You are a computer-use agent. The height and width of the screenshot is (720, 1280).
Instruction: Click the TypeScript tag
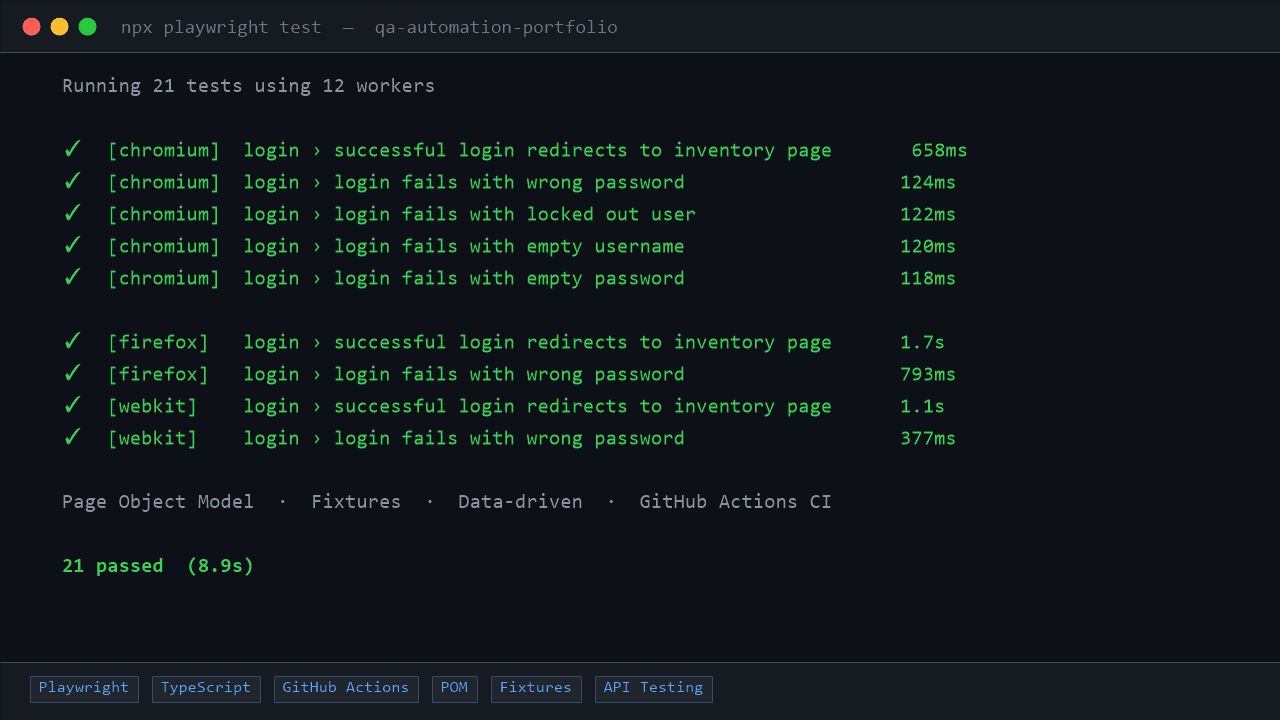[206, 689]
